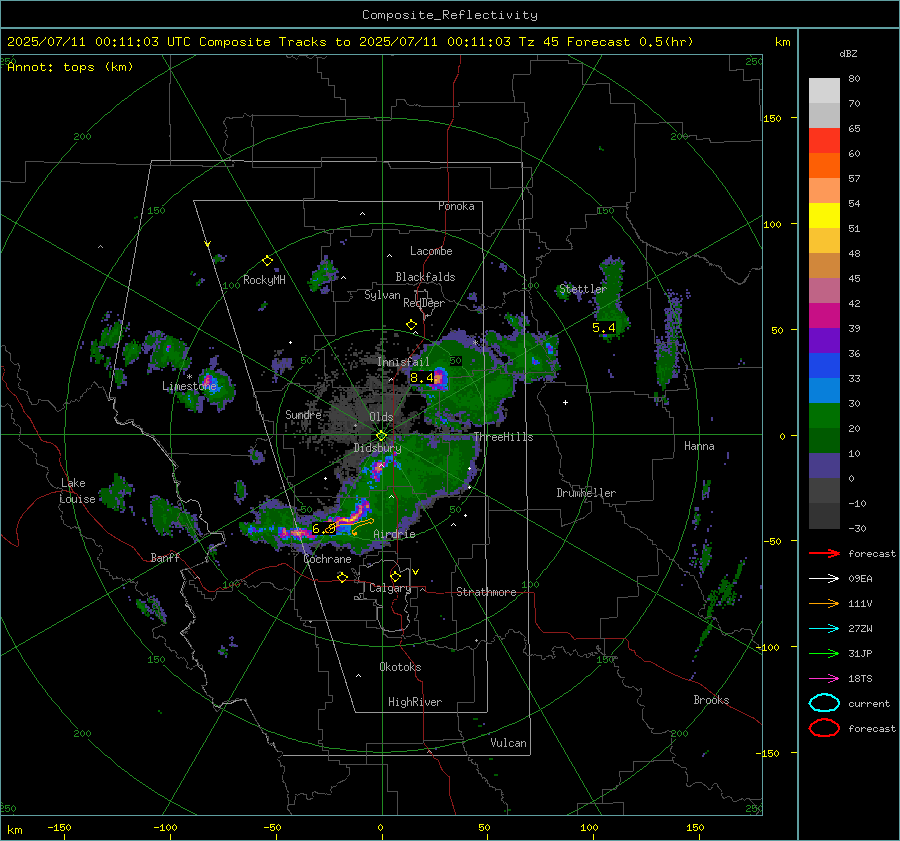
Task: Click the dBZ heading above the color scale
Action: pos(848,53)
